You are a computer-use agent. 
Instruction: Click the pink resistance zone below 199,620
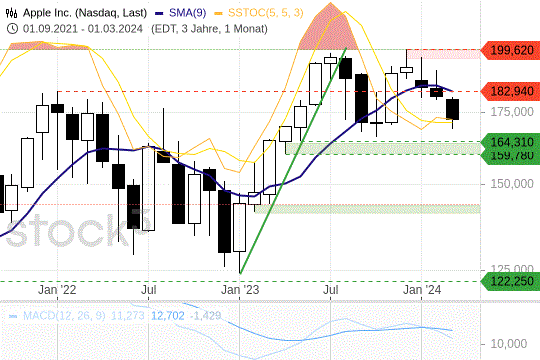coord(444,54)
